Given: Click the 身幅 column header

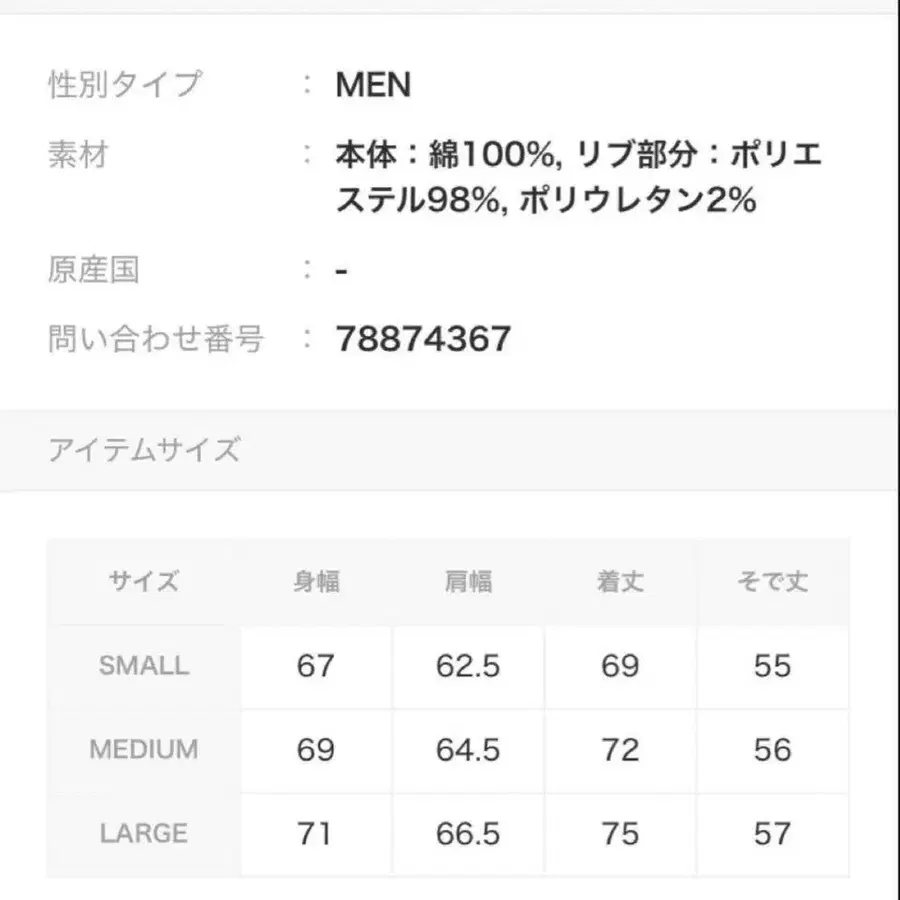Looking at the screenshot, I should tap(316, 582).
